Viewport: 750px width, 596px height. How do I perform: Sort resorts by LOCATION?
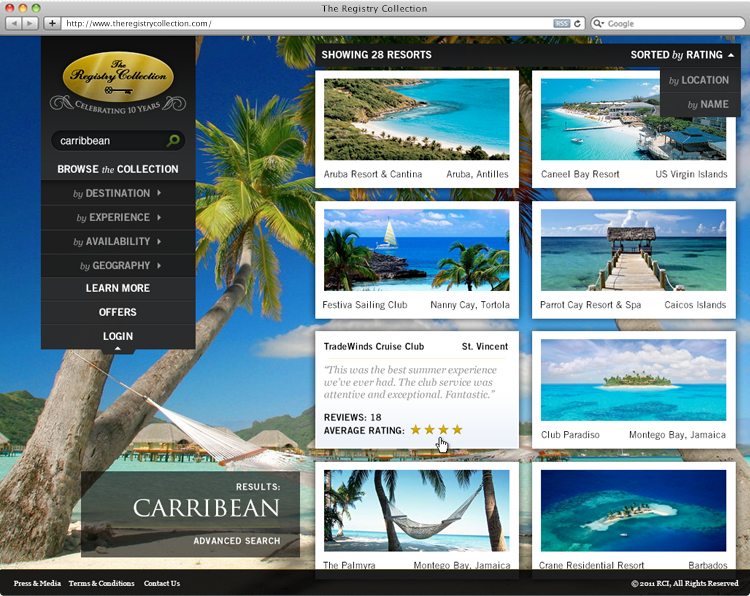699,80
